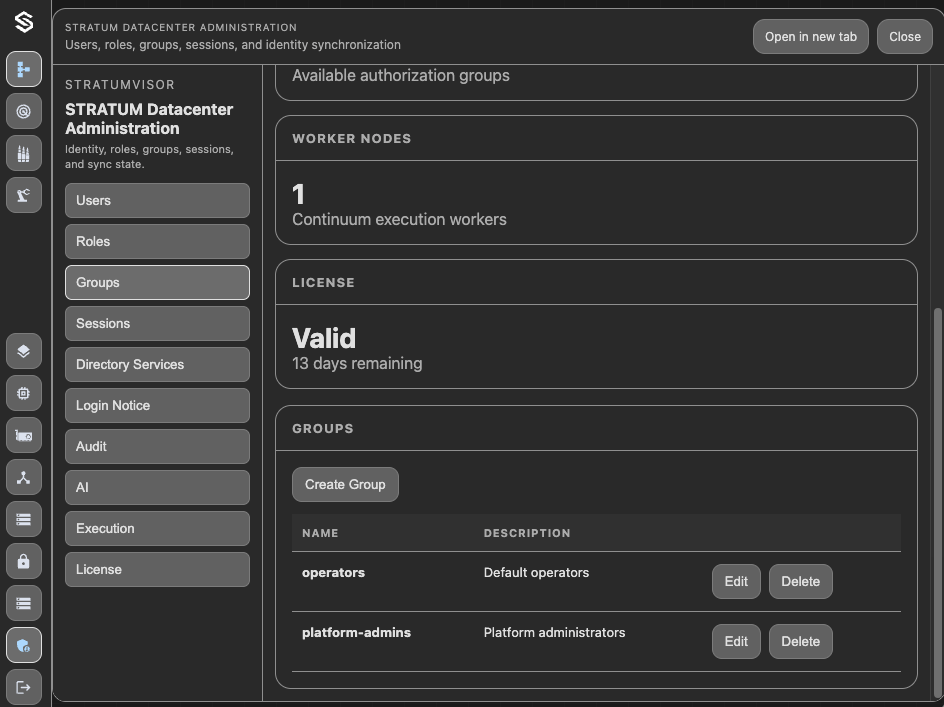Open the stacked layers sidebar icon
The width and height of the screenshot is (944, 707).
pyautogui.click(x=24, y=351)
